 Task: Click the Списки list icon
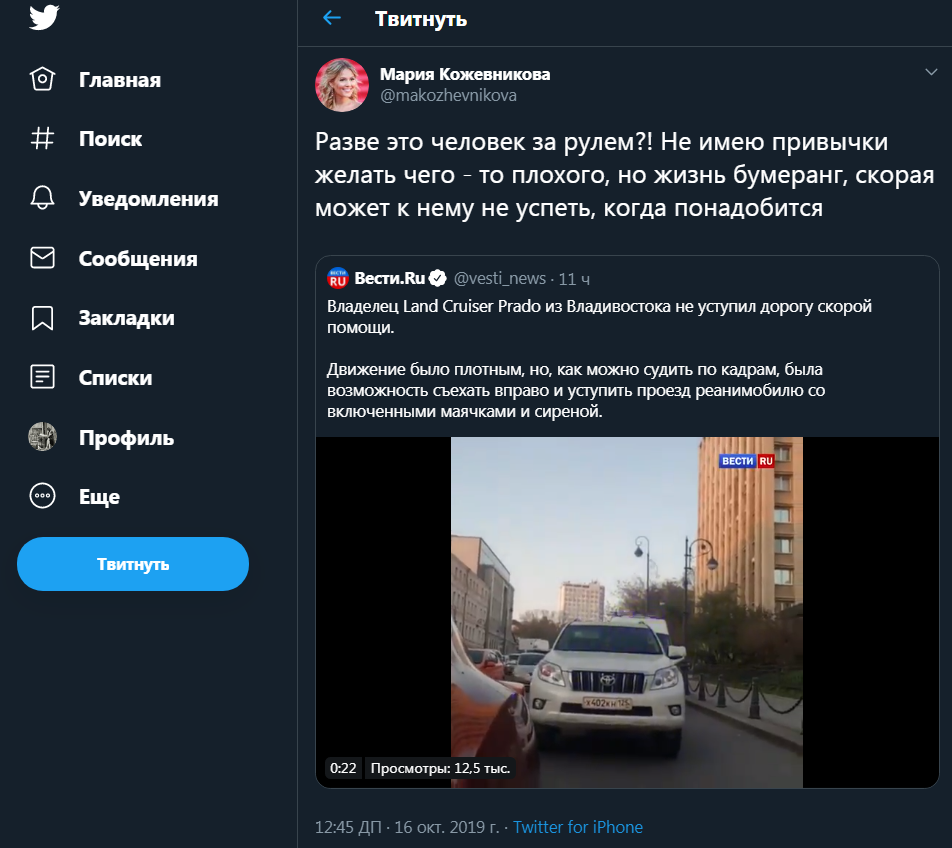click(42, 377)
